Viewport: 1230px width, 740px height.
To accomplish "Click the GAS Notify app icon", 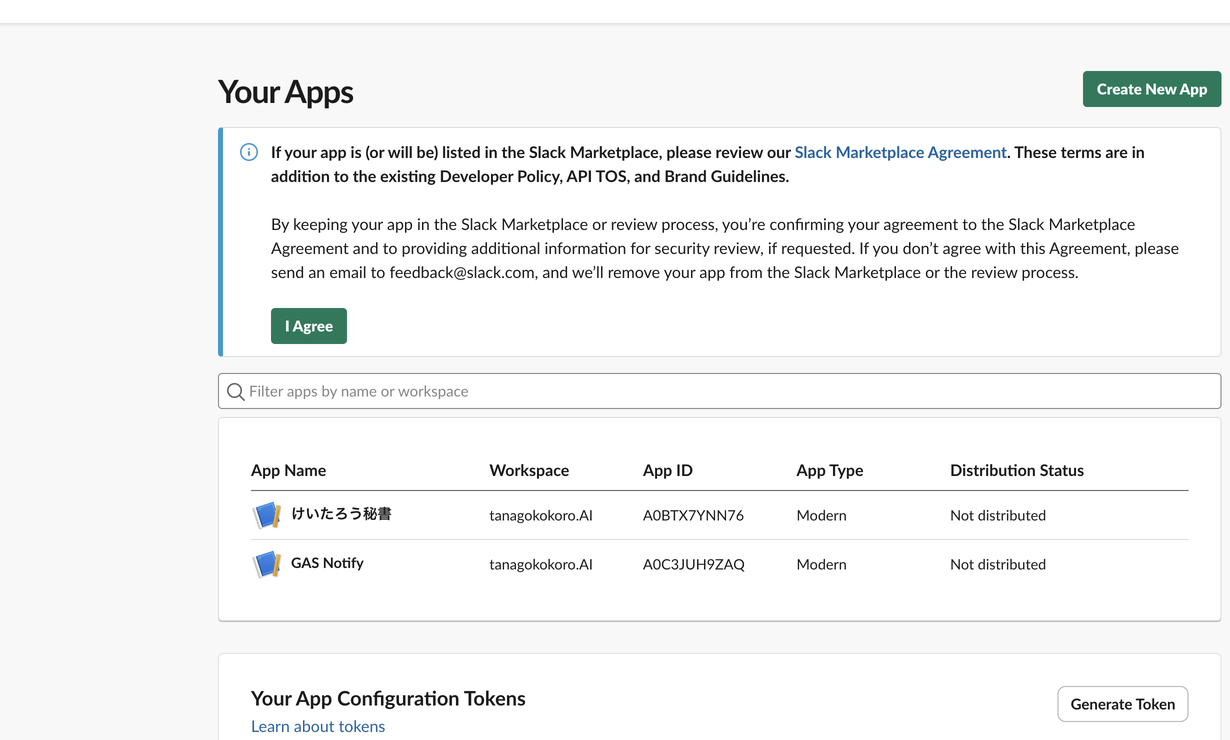I will [x=266, y=564].
